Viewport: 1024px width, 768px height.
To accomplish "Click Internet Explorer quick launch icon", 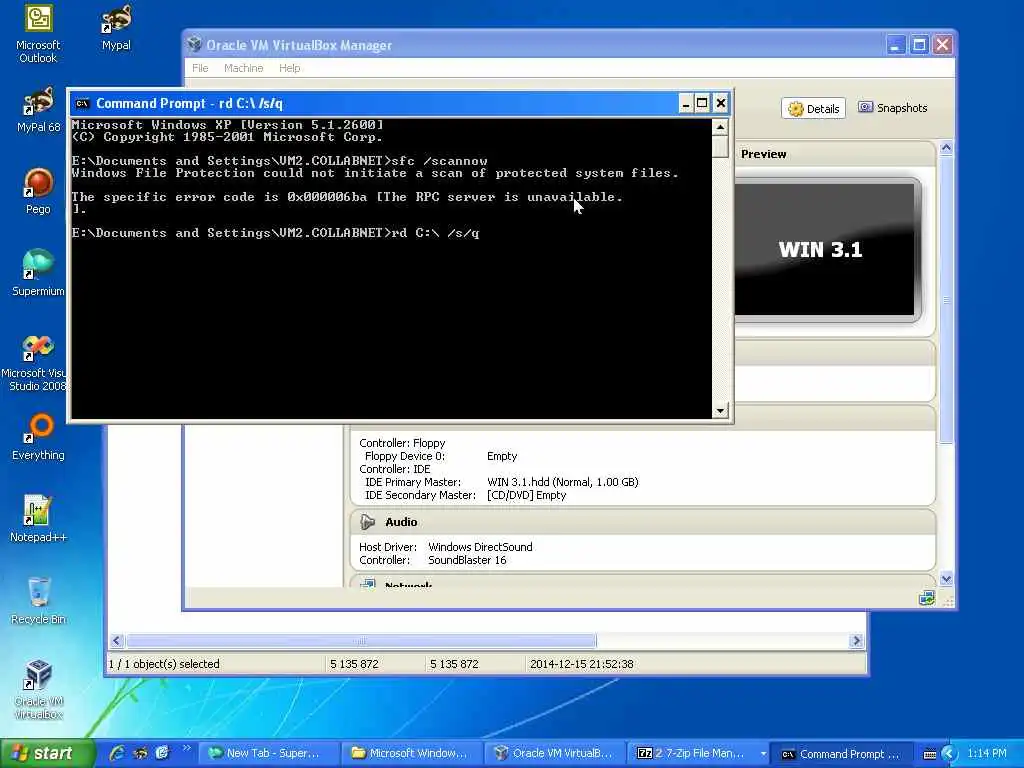I will pos(118,753).
